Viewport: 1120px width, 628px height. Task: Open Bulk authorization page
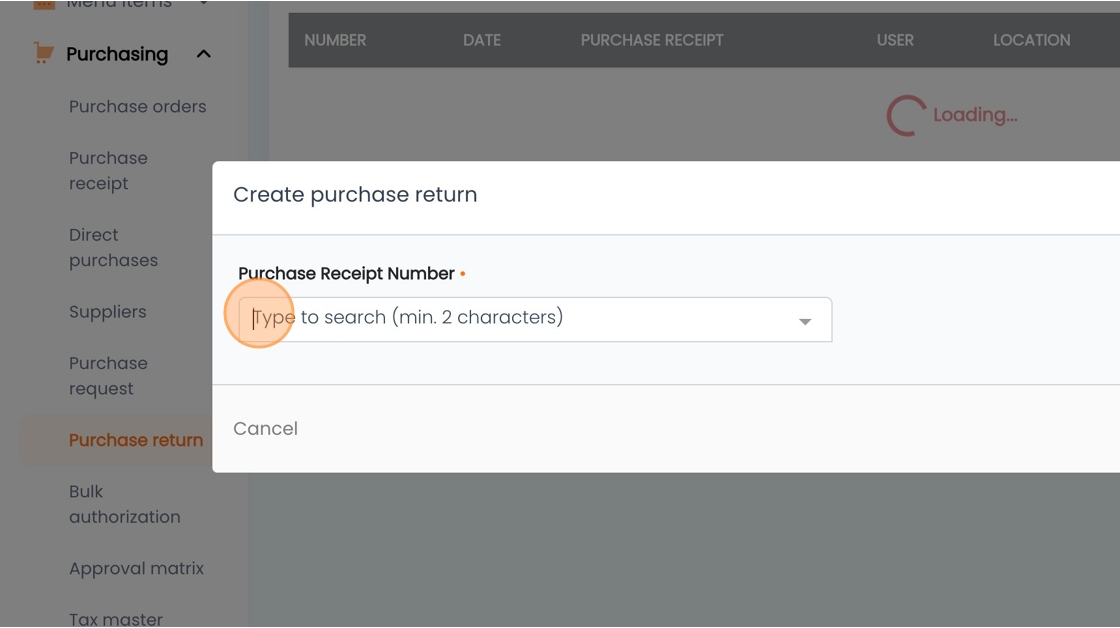(124, 504)
